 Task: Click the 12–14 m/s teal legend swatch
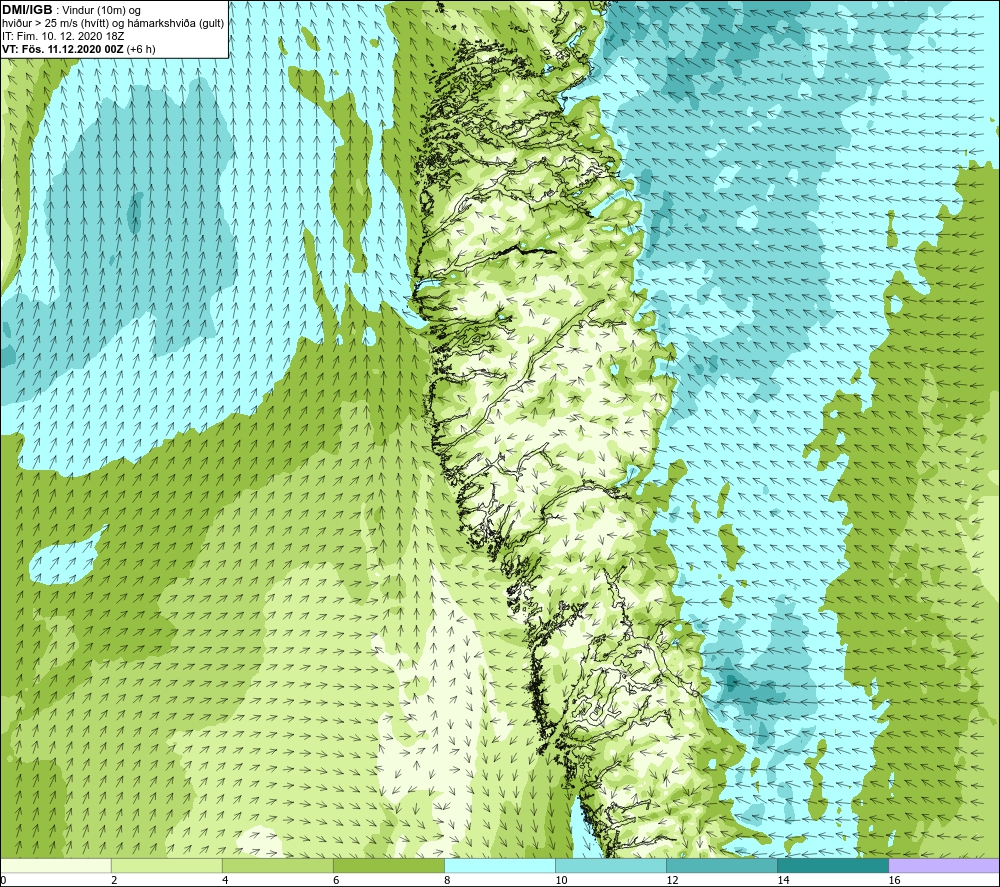pos(722,865)
